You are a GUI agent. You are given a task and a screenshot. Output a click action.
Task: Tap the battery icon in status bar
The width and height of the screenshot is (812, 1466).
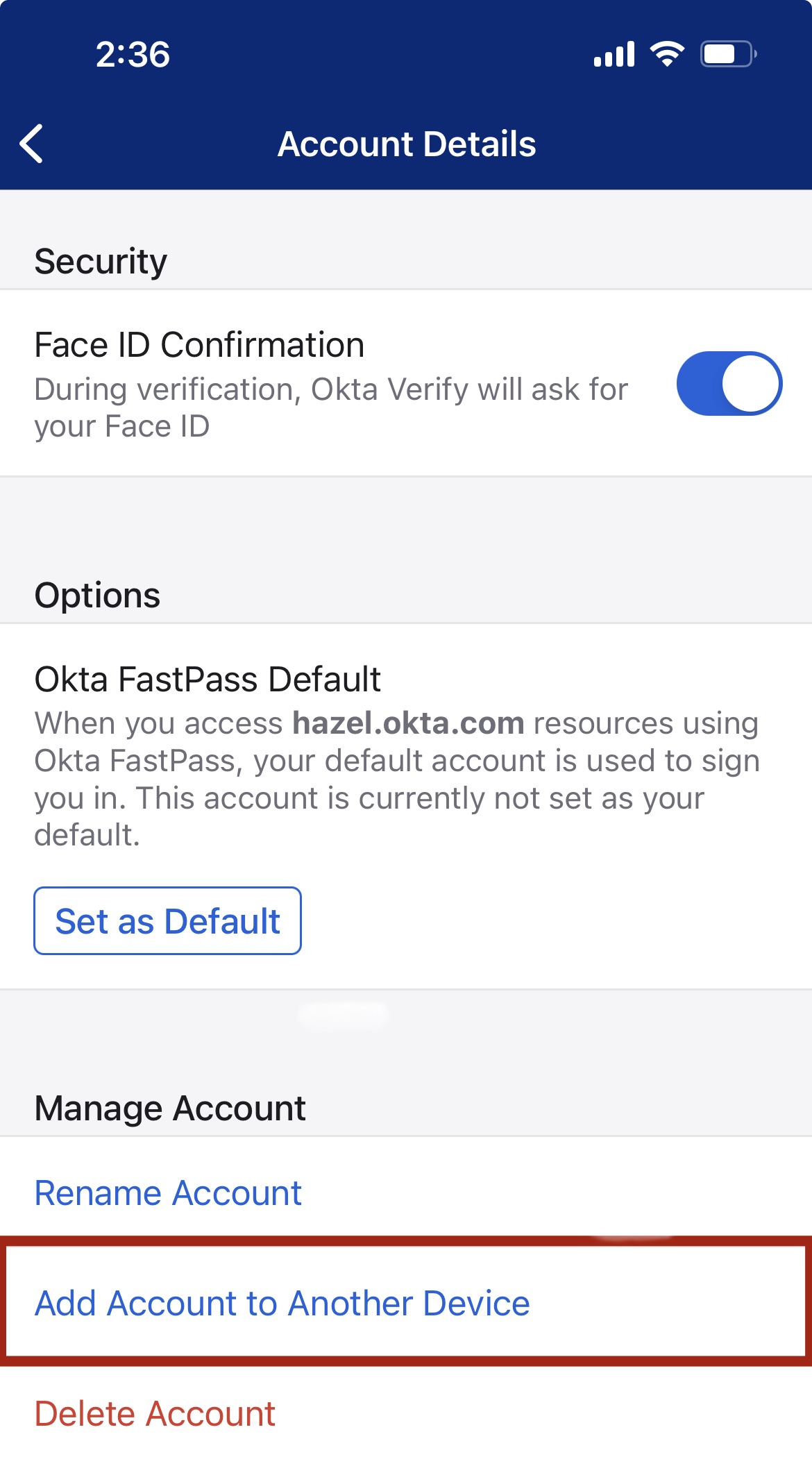pyautogui.click(x=729, y=54)
